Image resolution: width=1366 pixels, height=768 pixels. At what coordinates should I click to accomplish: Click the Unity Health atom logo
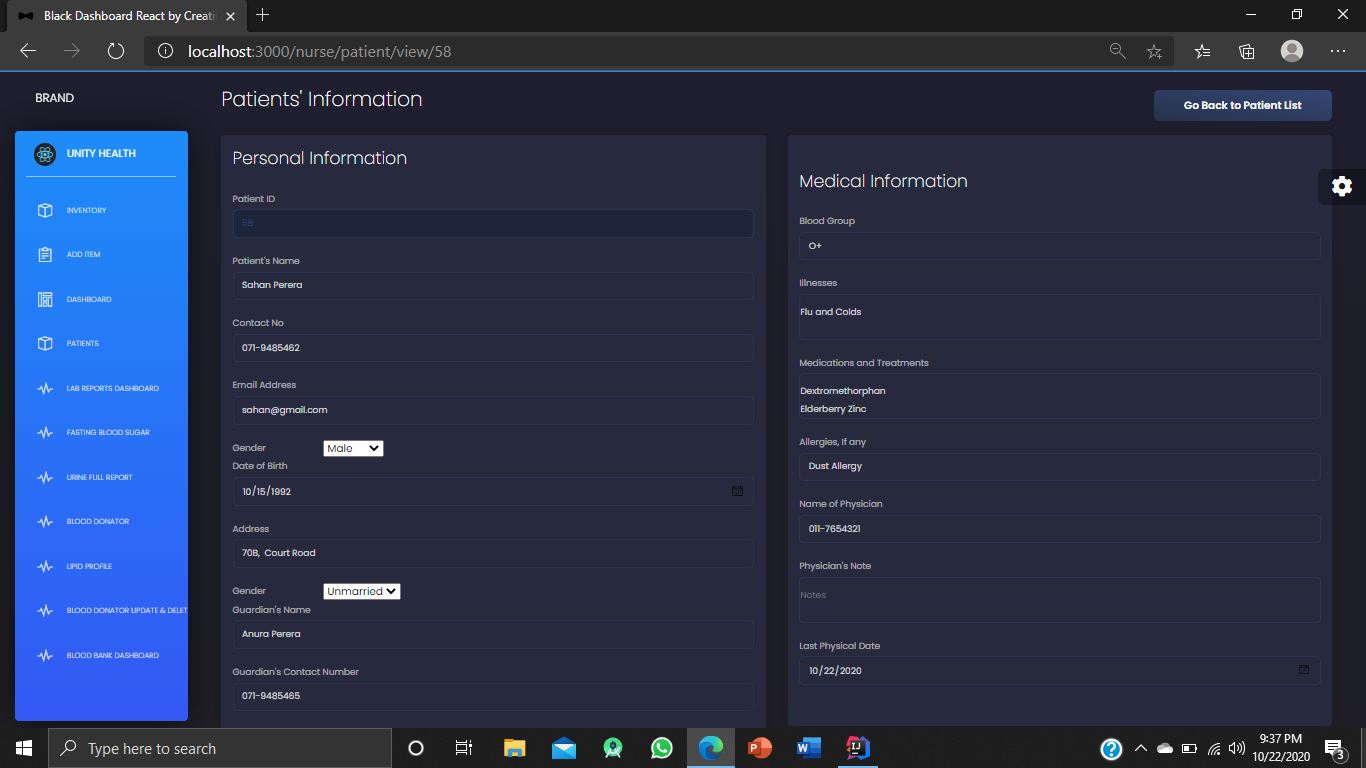pos(45,154)
